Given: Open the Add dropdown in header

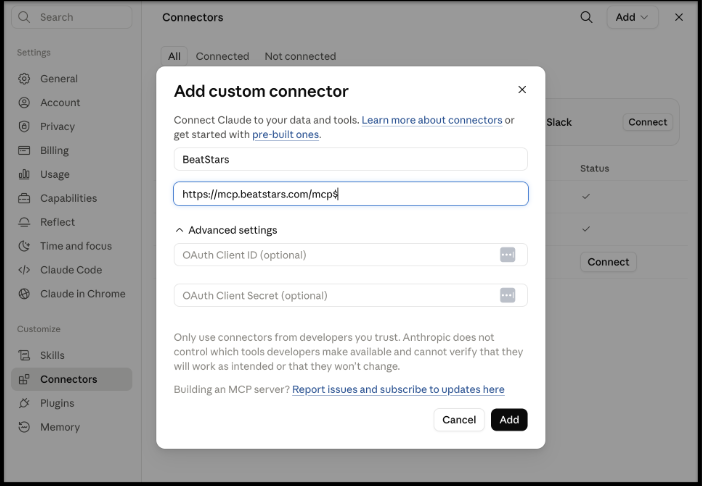Looking at the screenshot, I should [632, 17].
